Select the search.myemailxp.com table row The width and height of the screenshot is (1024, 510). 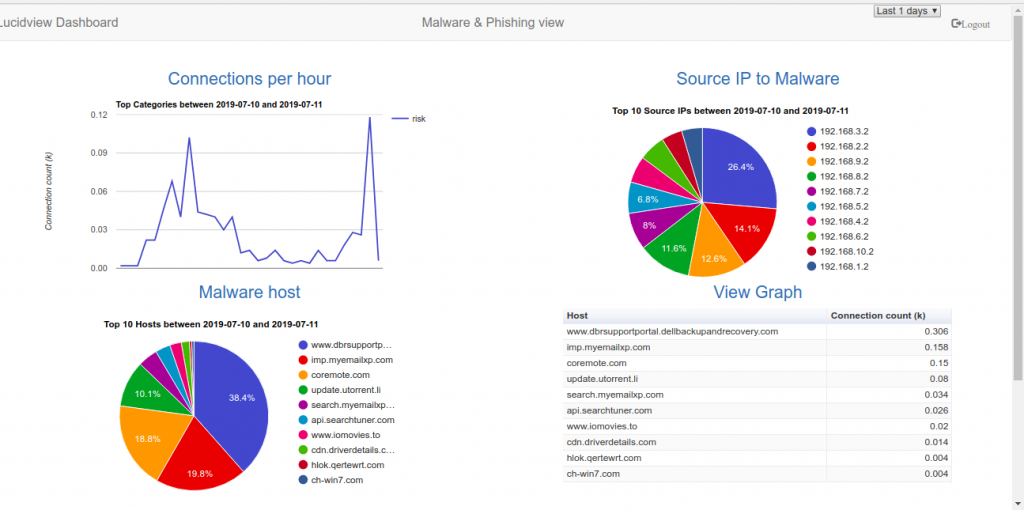point(758,395)
